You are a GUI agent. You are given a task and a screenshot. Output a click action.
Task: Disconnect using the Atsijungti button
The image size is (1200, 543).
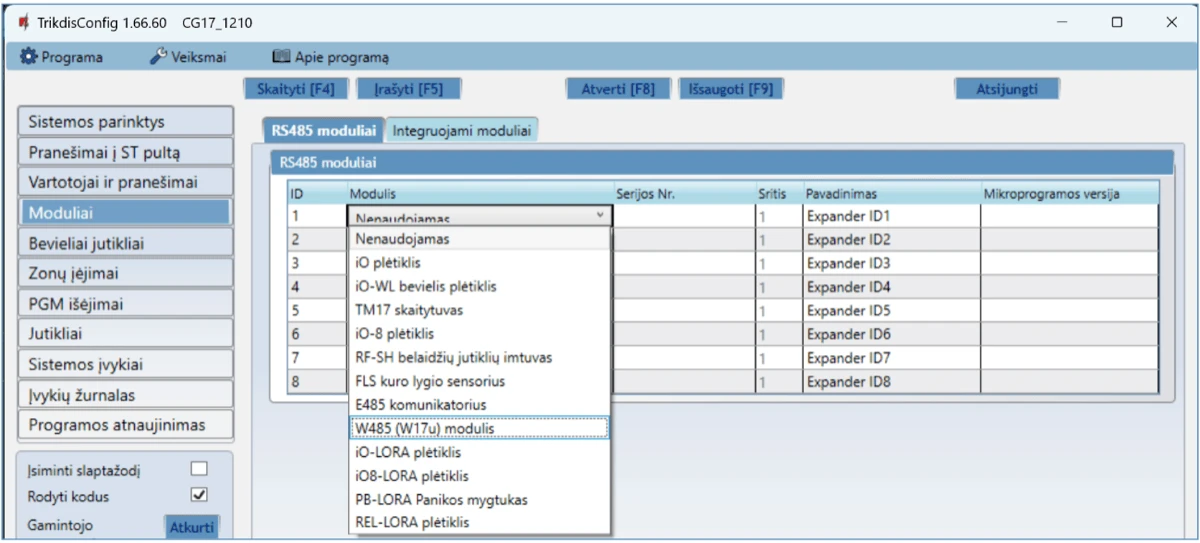[x=1006, y=89]
